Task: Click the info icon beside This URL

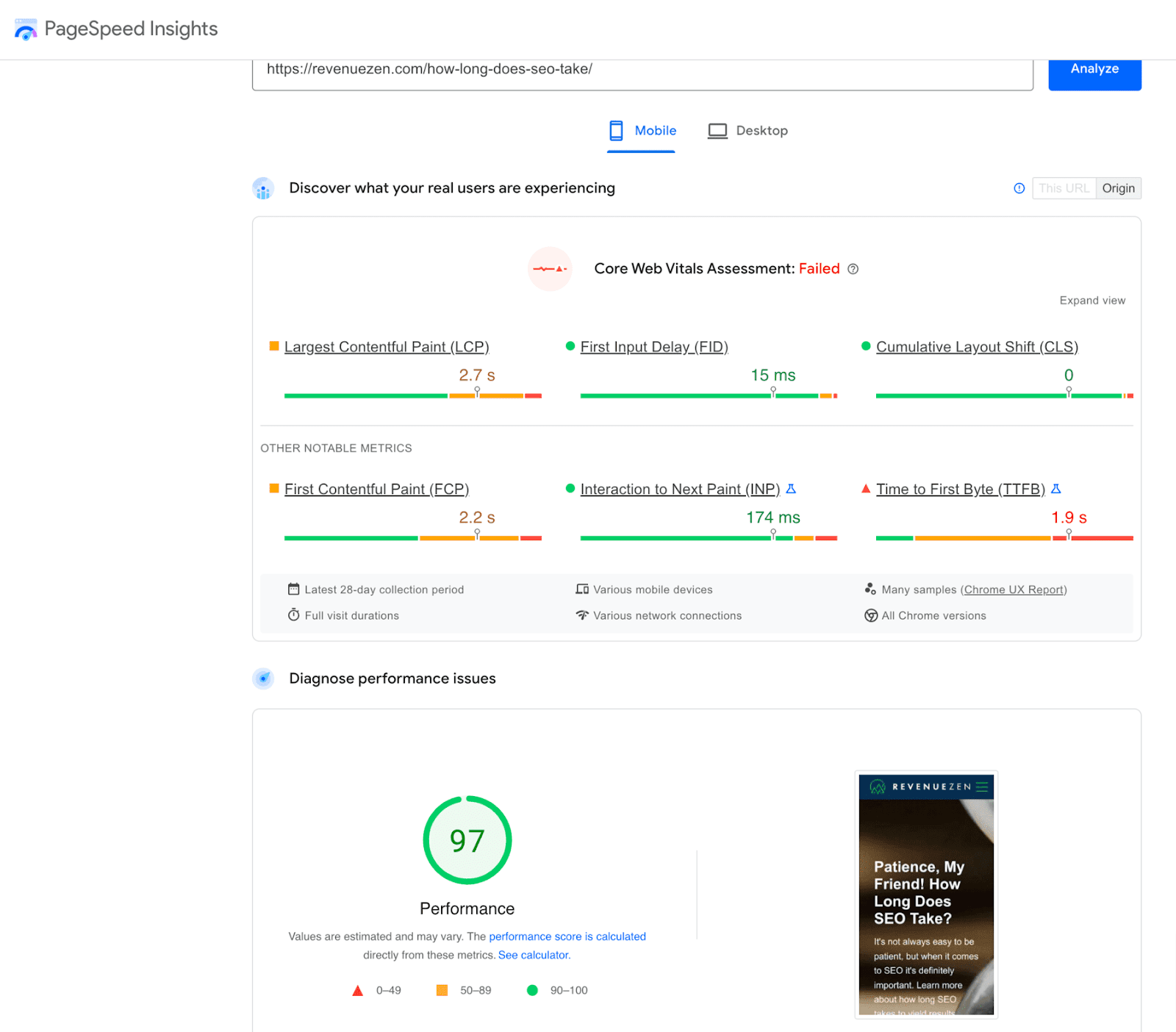Action: coord(1019,188)
